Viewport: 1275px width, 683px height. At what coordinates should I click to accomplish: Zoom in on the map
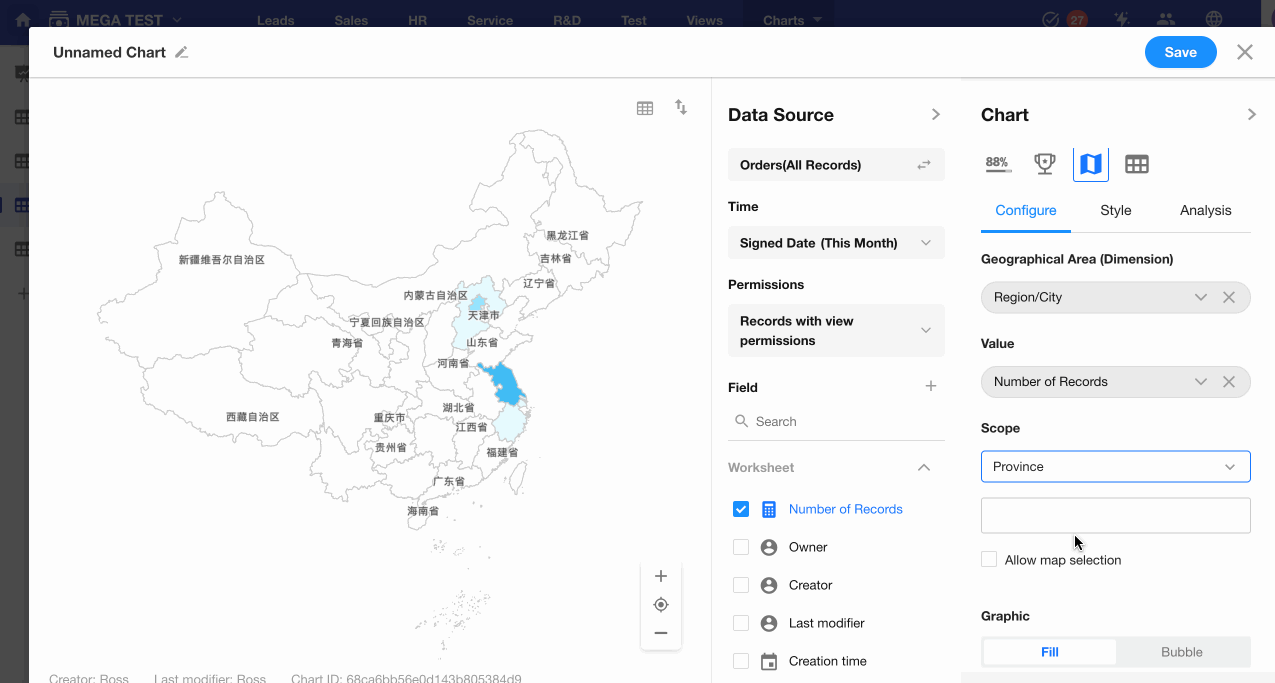(660, 576)
